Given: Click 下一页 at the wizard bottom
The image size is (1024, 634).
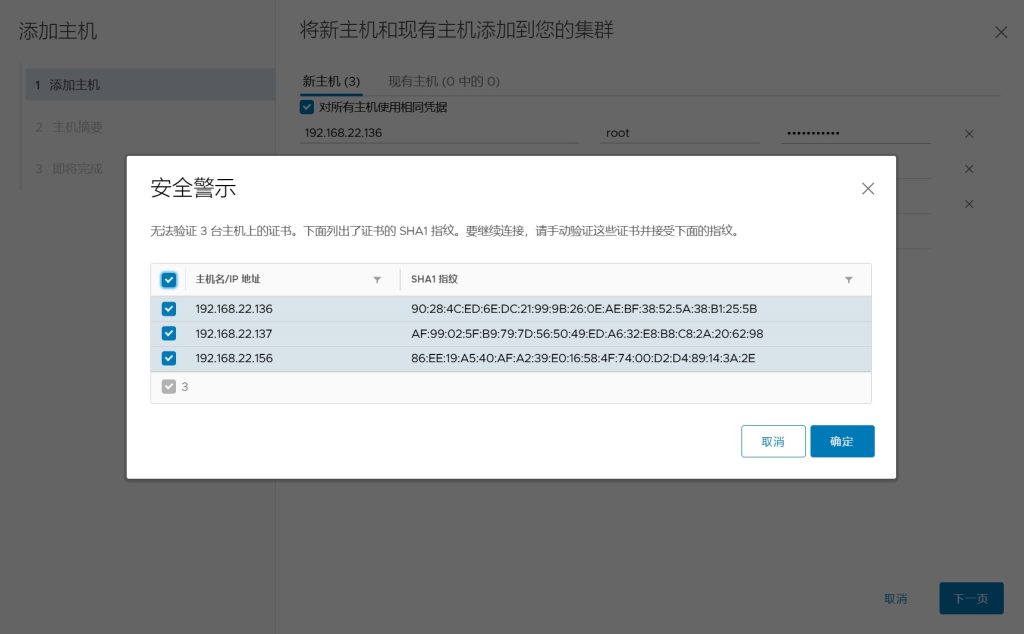Looking at the screenshot, I should pos(971,598).
